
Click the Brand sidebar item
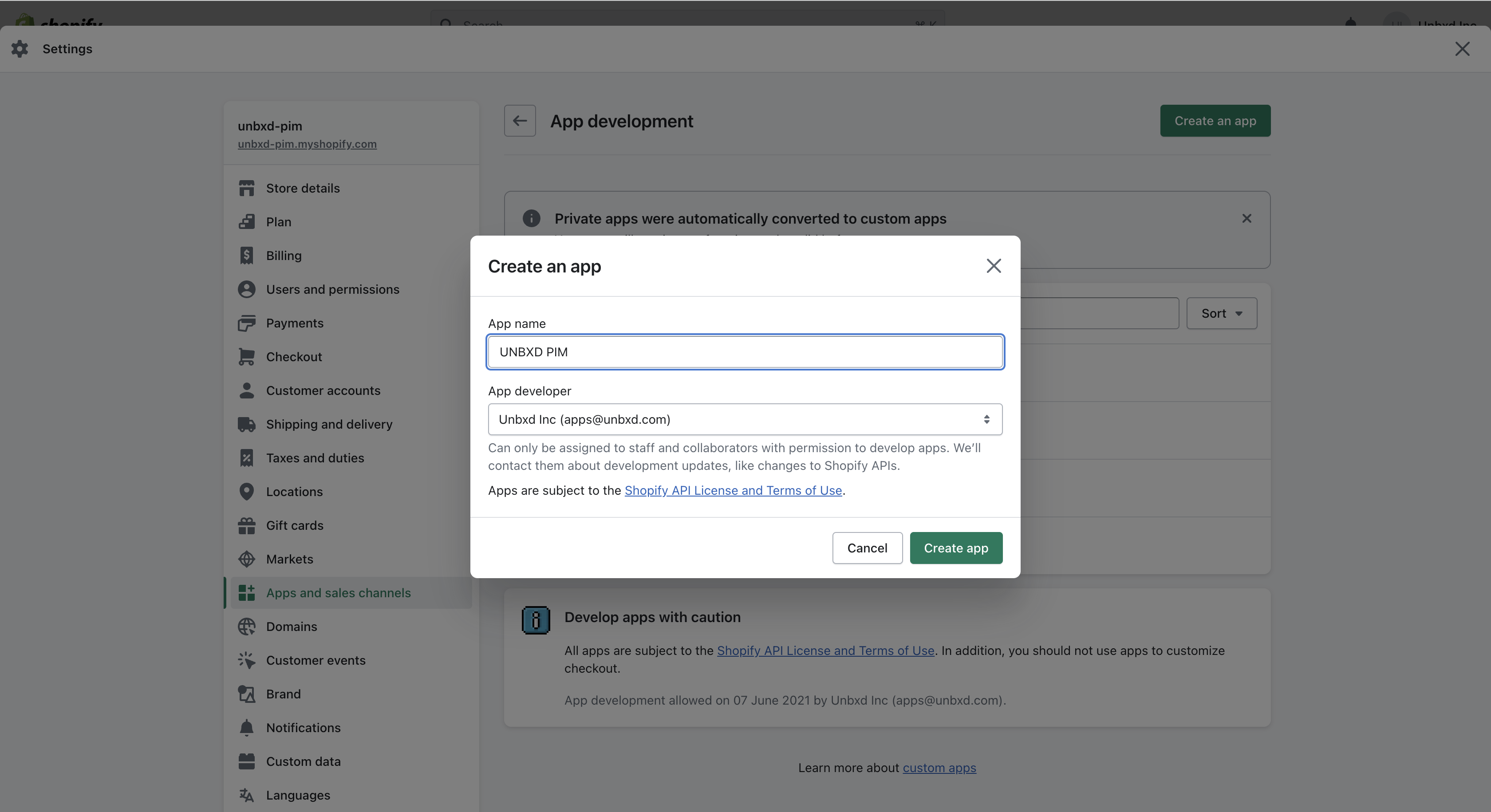(x=351, y=694)
